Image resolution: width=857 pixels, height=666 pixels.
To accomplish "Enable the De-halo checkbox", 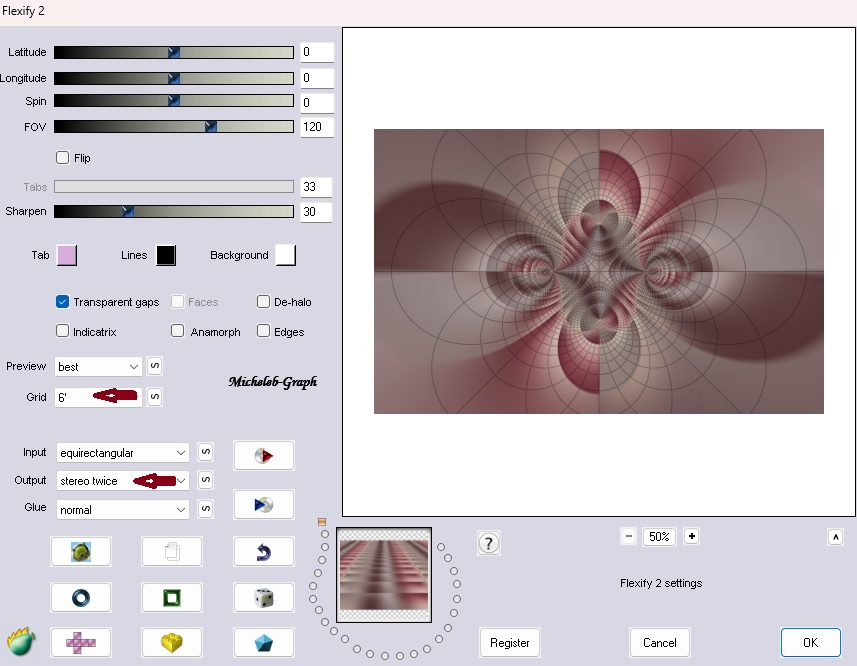I will pyautogui.click(x=264, y=302).
